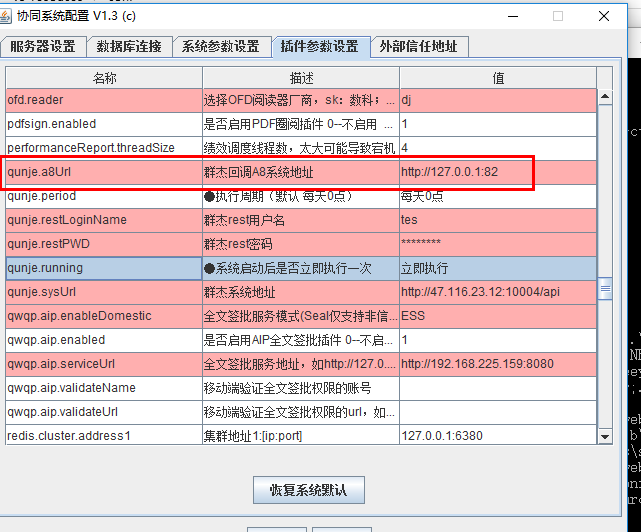Viewport: 641px width, 532px height.
Task: Select the 插件参数设置 tab
Action: 320,46
